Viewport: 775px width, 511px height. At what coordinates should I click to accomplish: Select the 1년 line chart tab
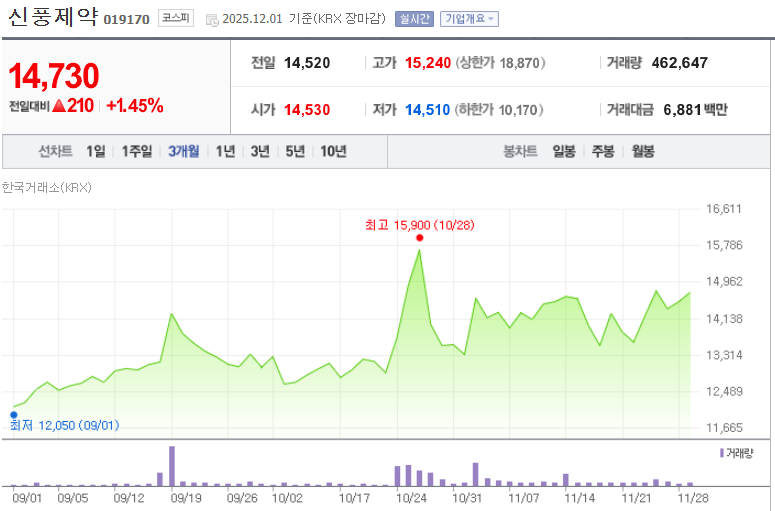pyautogui.click(x=225, y=151)
